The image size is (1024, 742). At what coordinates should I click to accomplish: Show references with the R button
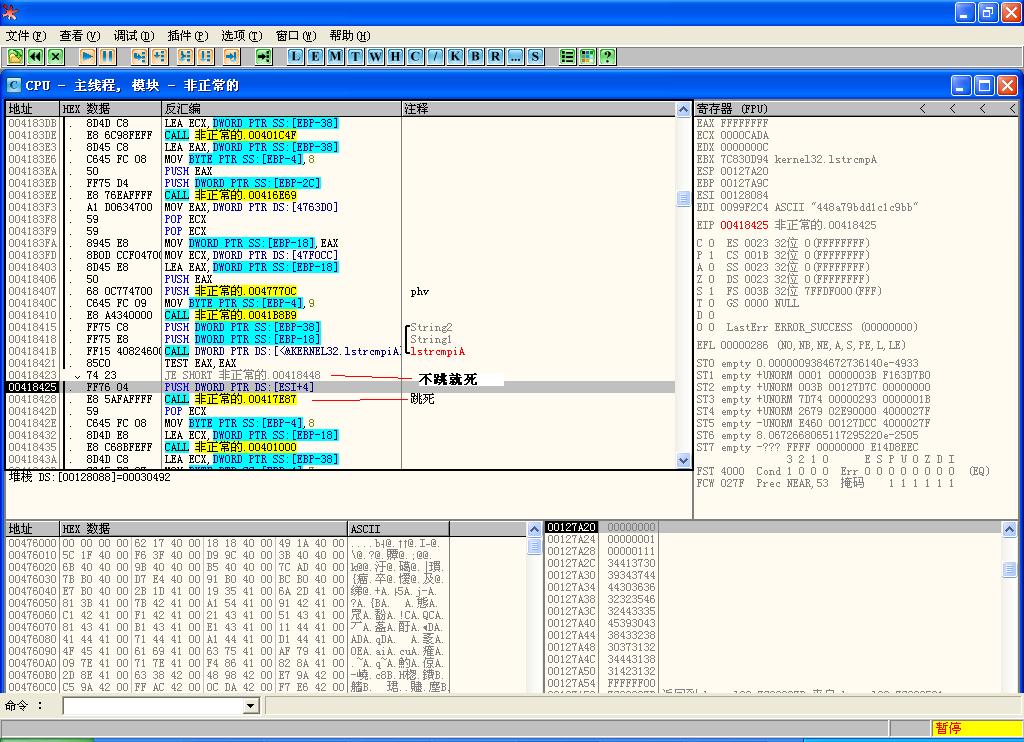(x=496, y=57)
